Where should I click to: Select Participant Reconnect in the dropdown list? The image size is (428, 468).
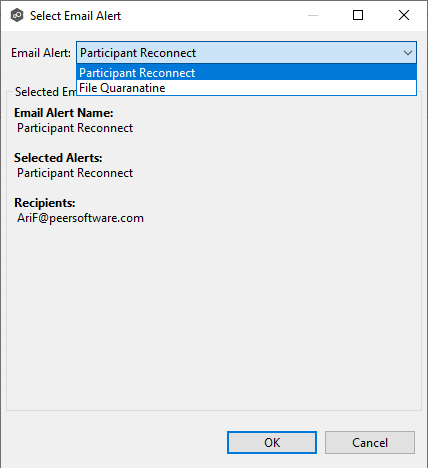click(246, 72)
